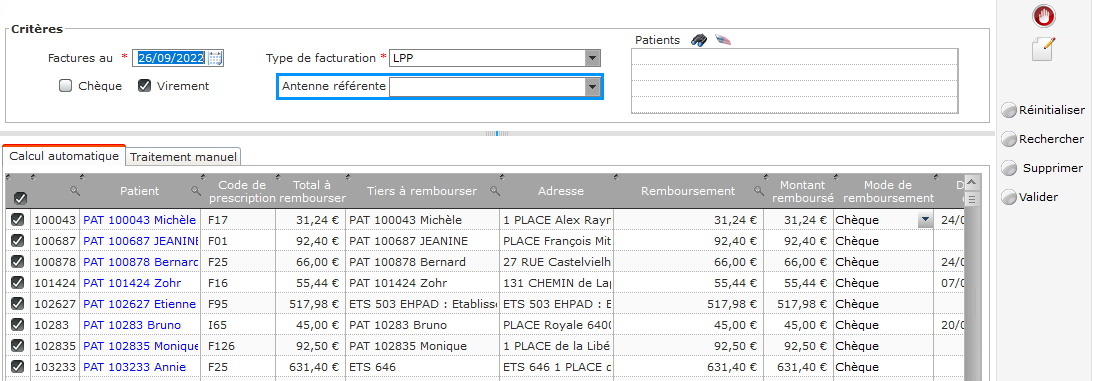Toggle the select-all checkbox in table header
The height and width of the screenshot is (381, 1095).
pos(20,198)
